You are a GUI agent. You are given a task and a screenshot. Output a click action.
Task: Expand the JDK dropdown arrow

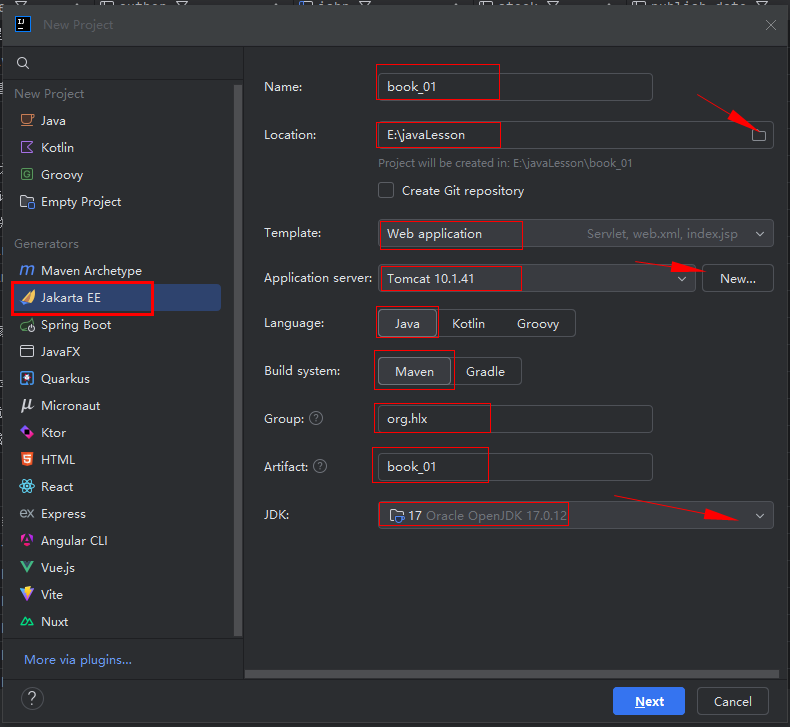point(760,515)
